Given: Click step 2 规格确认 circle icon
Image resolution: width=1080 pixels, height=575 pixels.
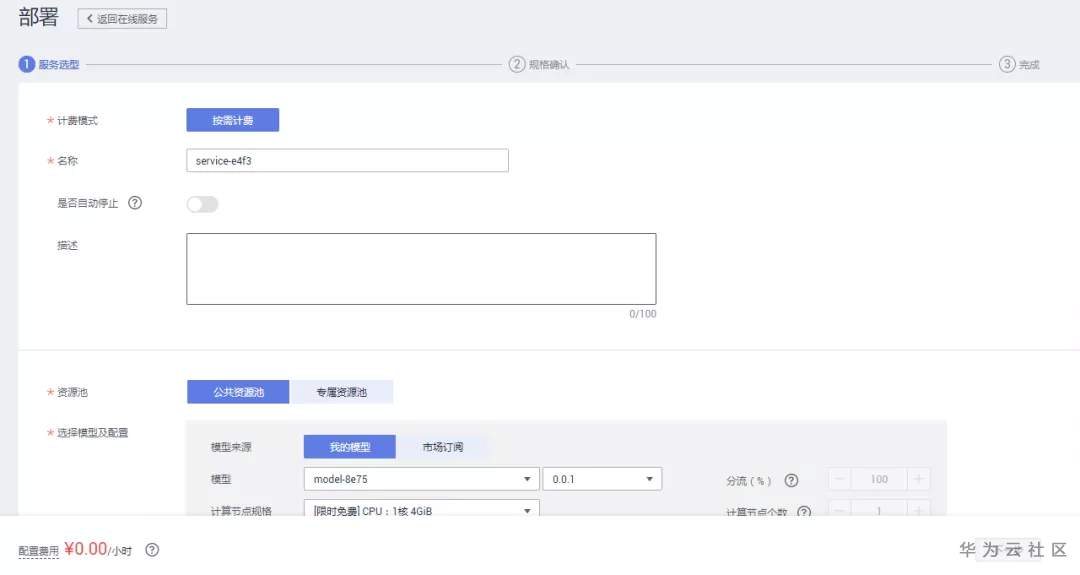Looking at the screenshot, I should [x=517, y=64].
